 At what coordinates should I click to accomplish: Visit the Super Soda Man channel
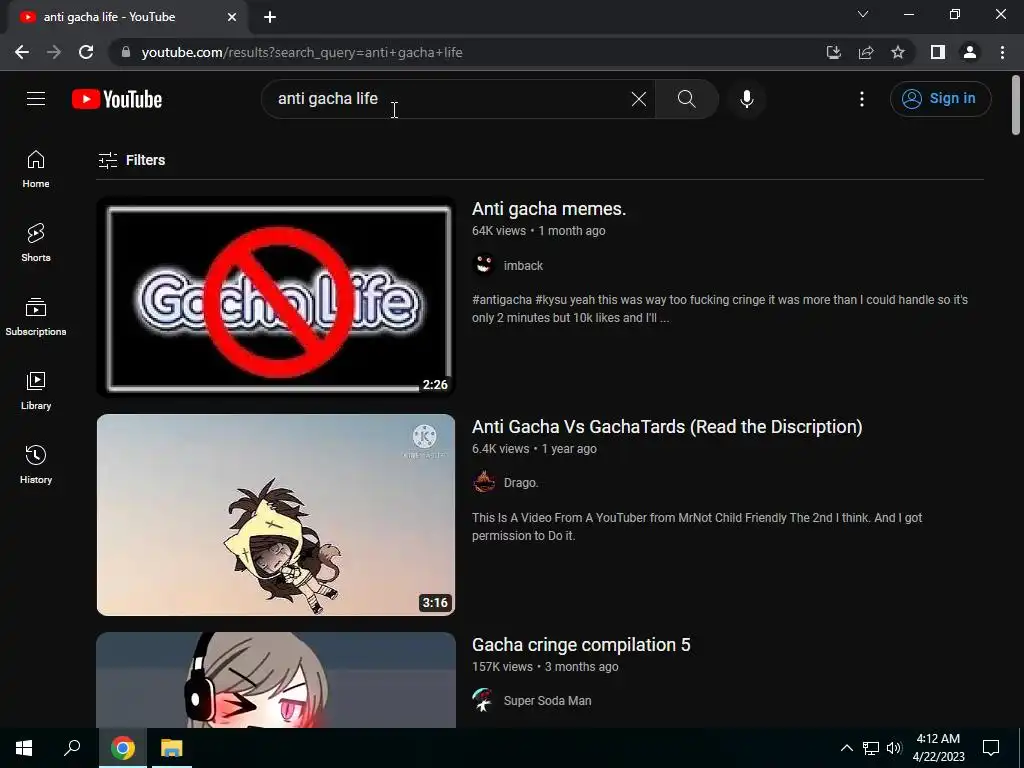(x=547, y=701)
